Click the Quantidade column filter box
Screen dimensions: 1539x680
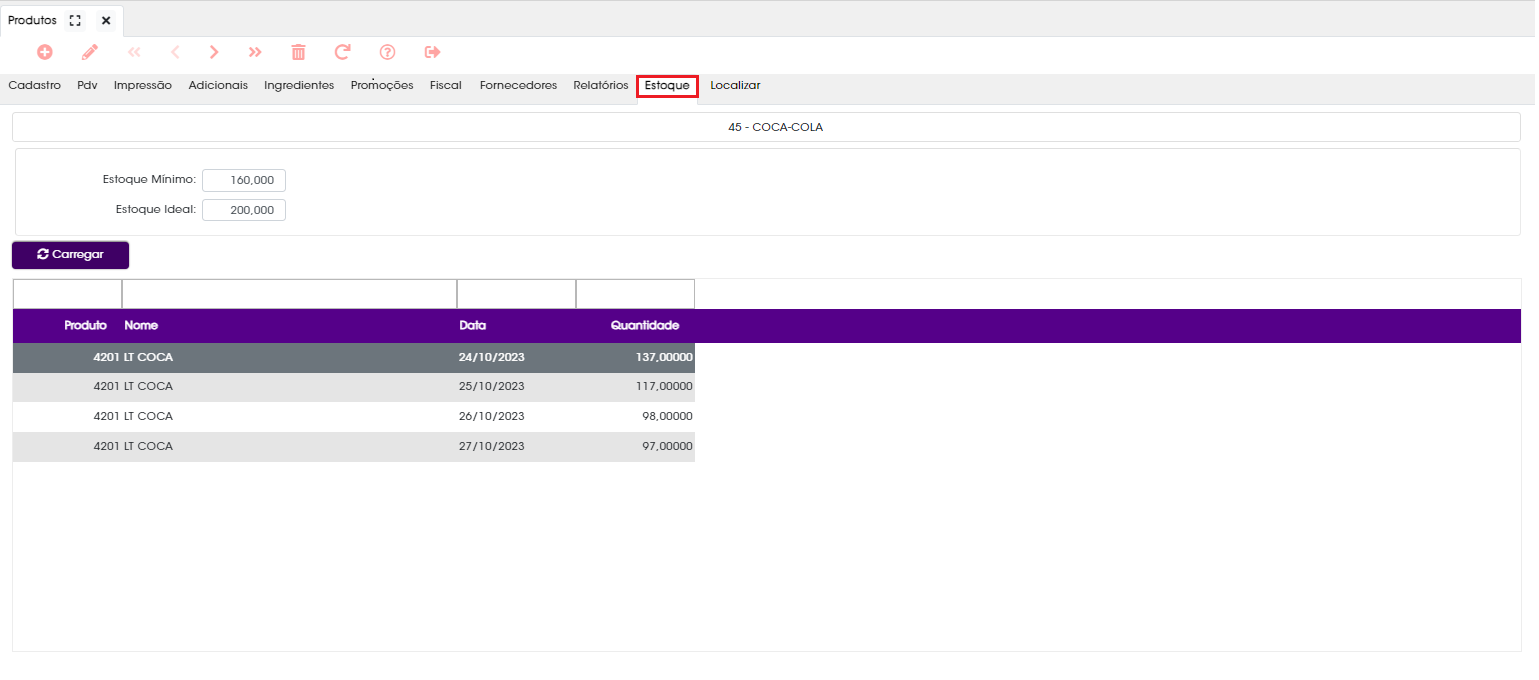(x=635, y=294)
